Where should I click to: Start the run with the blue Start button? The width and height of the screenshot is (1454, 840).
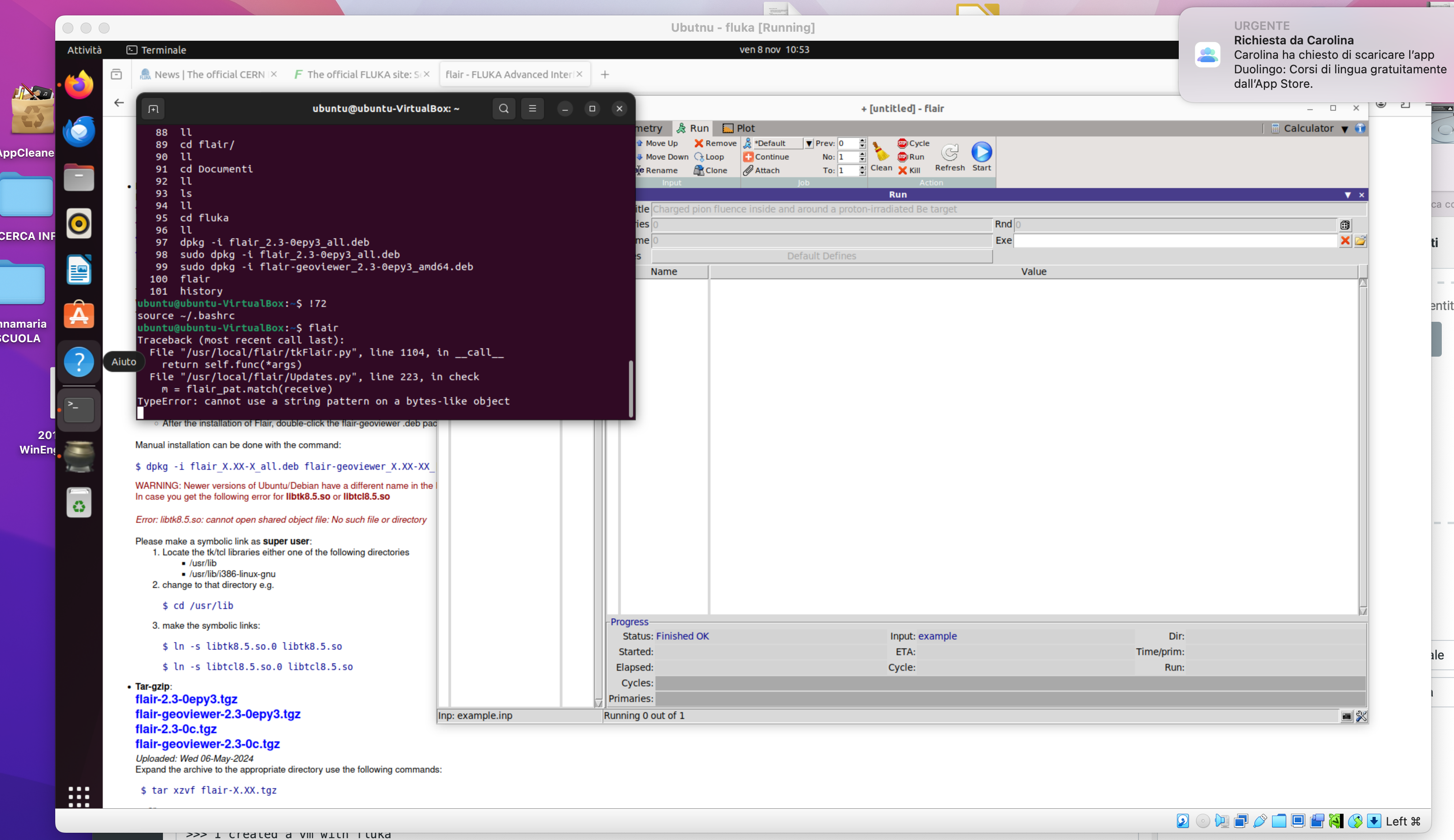pyautogui.click(x=981, y=156)
